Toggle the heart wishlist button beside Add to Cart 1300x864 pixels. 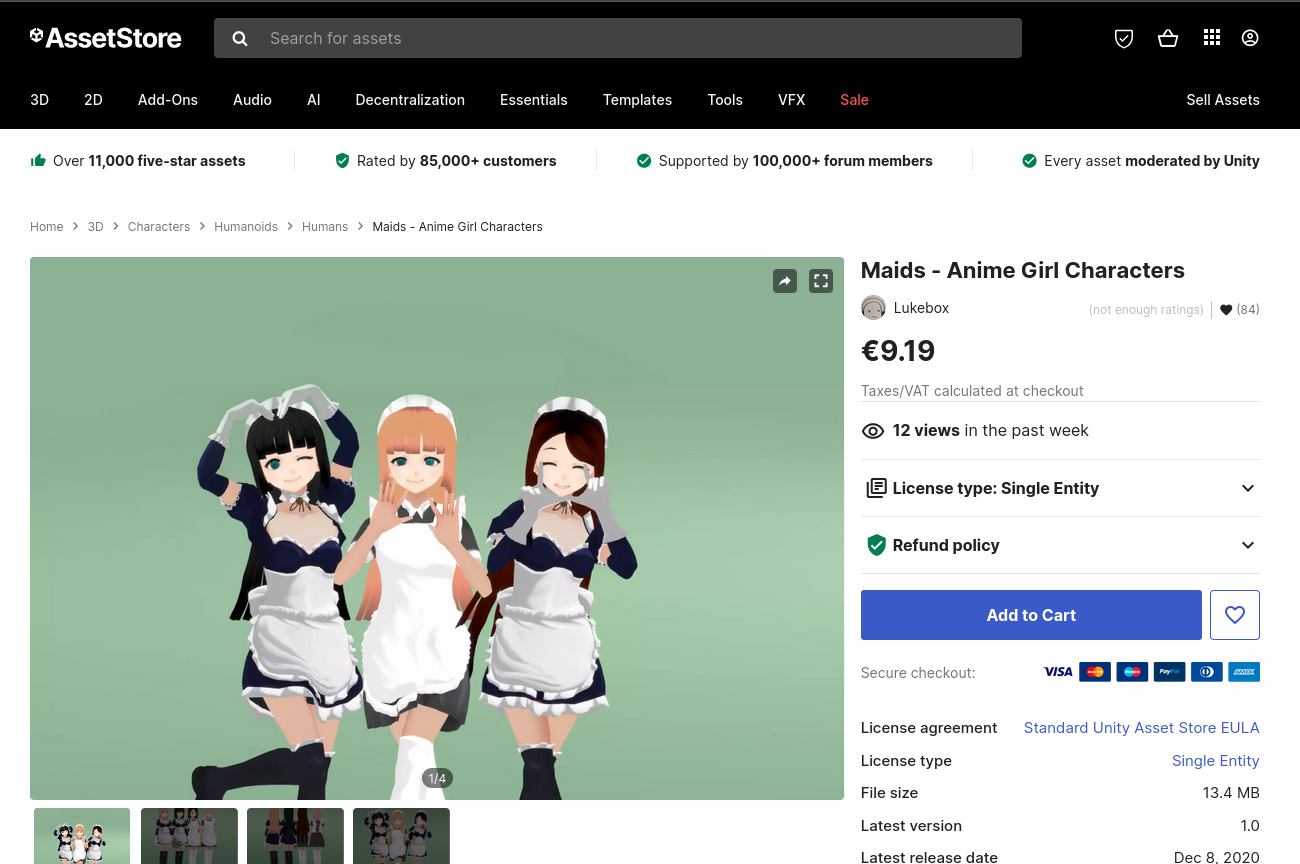(1235, 615)
